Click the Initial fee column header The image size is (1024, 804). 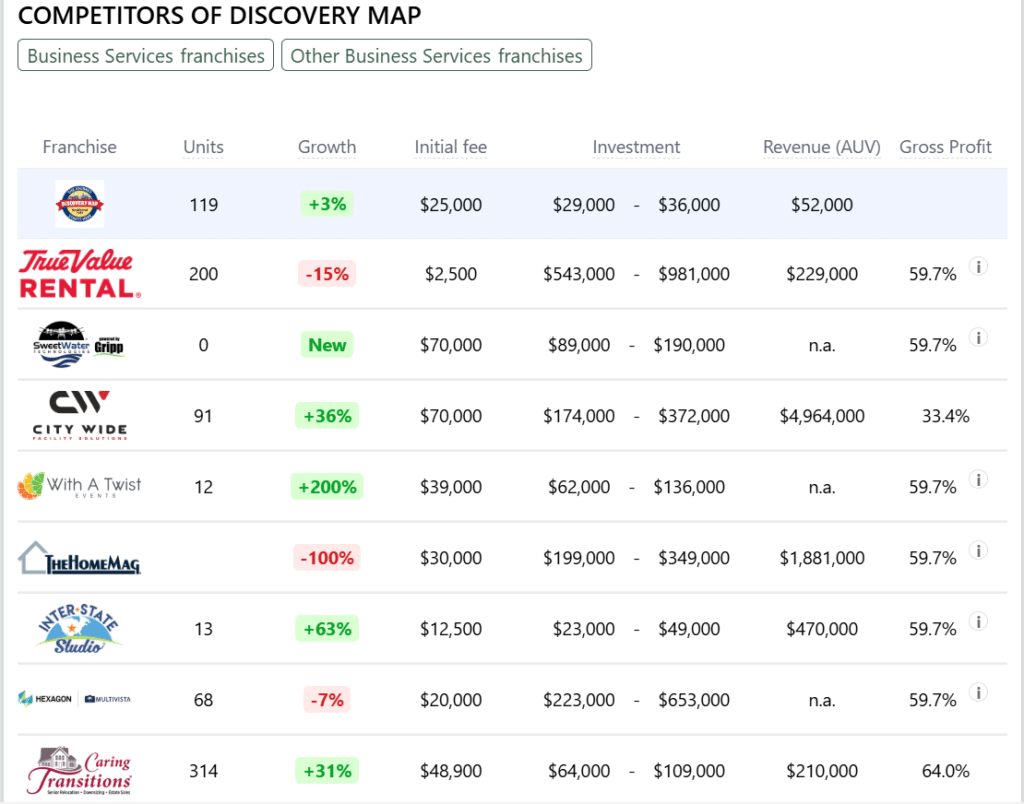(x=451, y=147)
